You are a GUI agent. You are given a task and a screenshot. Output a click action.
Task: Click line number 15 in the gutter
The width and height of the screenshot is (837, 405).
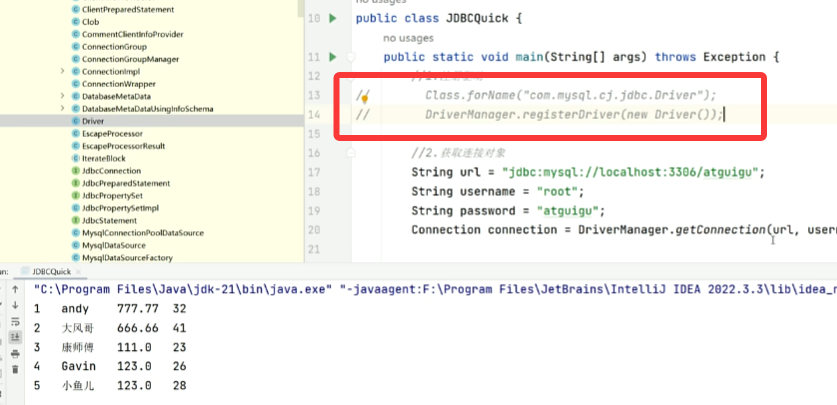(x=314, y=133)
